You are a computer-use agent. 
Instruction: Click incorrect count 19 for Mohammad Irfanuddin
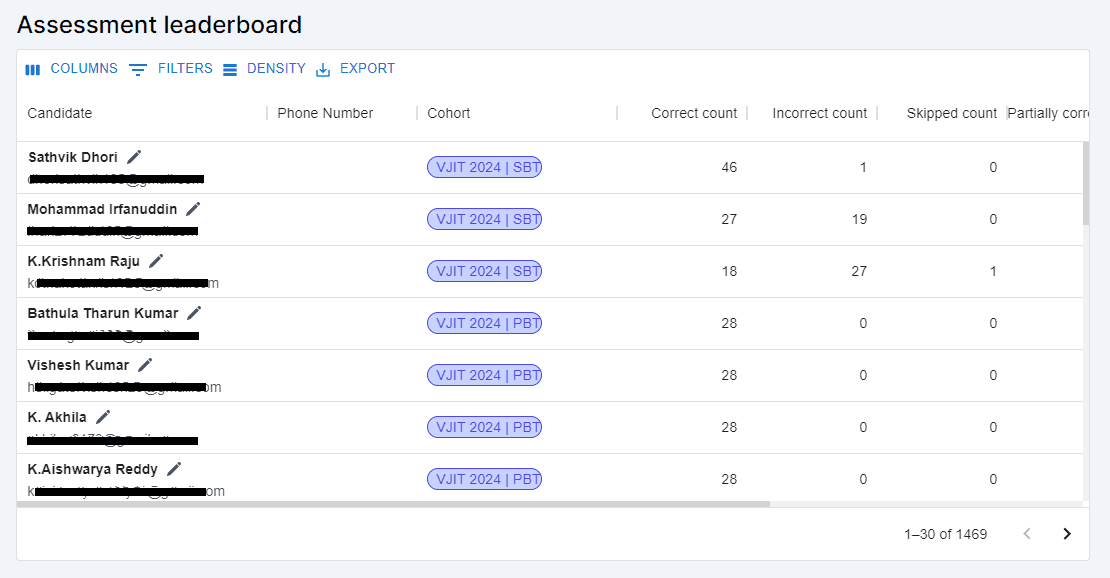859,219
